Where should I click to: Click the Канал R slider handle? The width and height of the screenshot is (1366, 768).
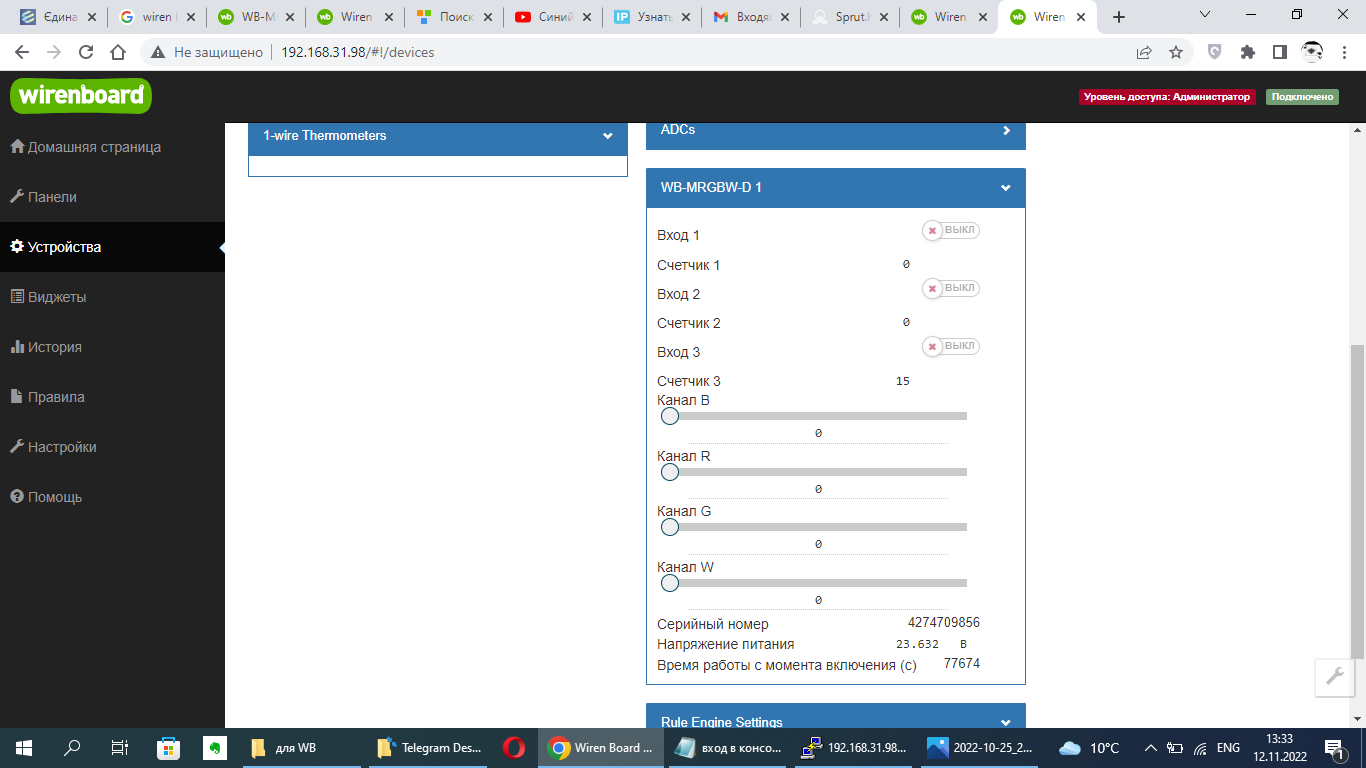coord(669,472)
